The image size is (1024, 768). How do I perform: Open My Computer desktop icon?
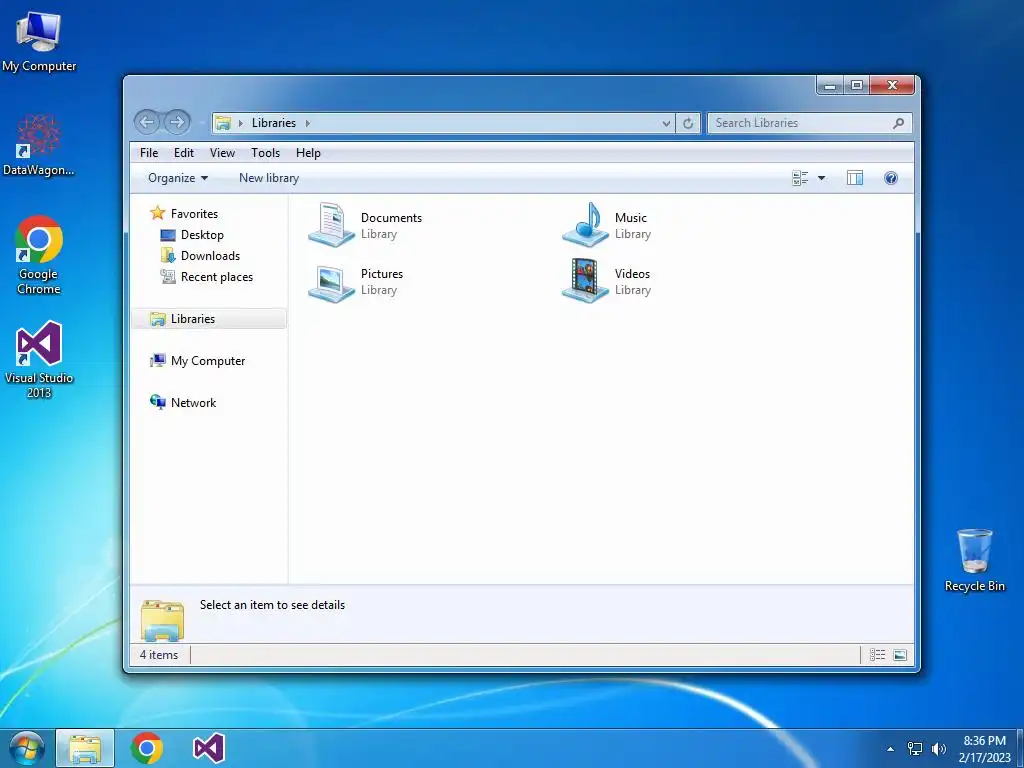[39, 42]
